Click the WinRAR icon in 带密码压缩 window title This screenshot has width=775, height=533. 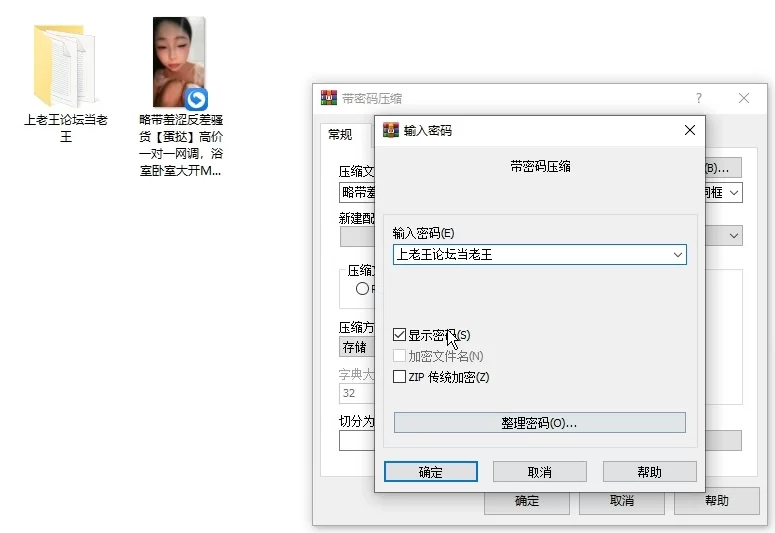(x=329, y=98)
